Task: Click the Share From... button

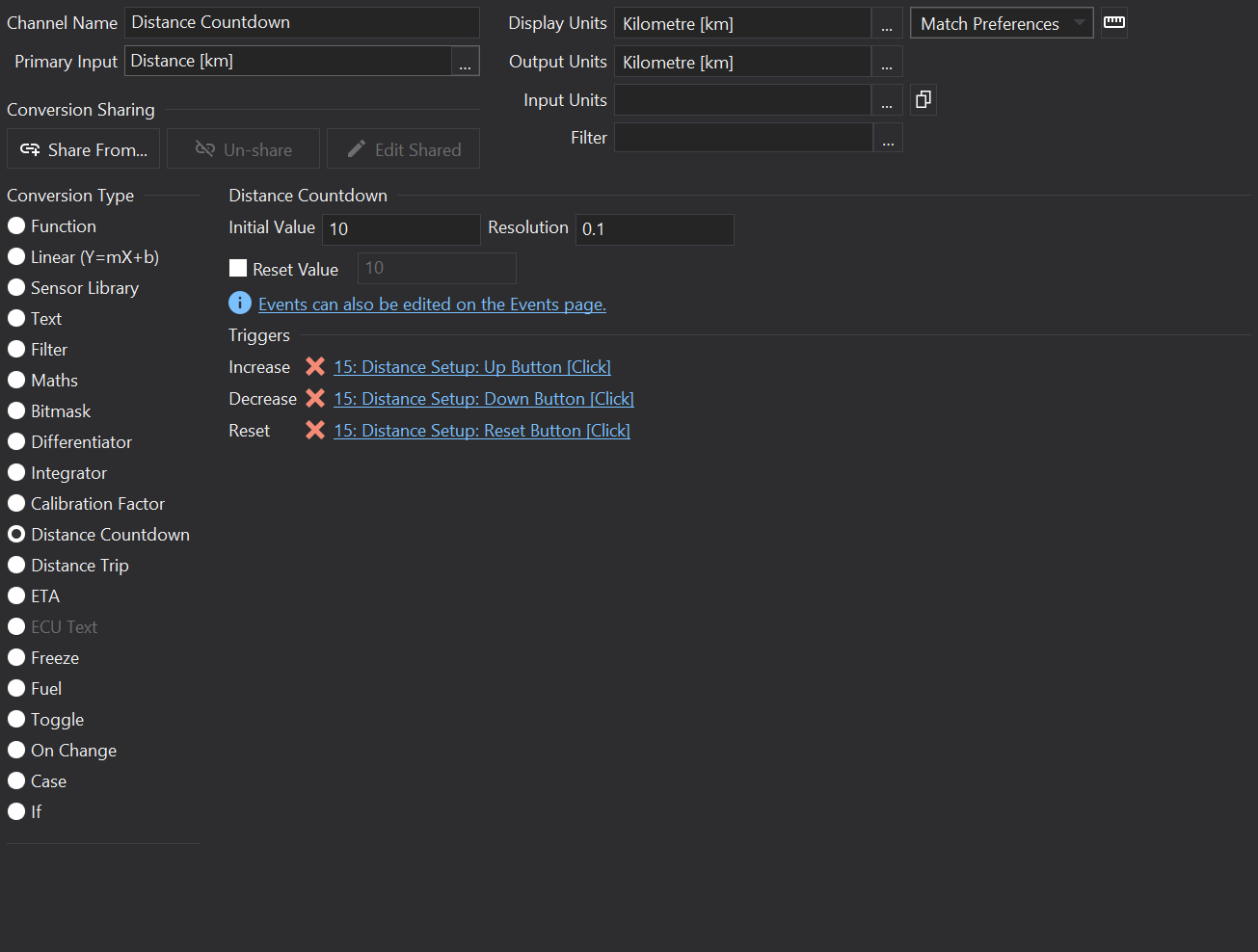Action: pyautogui.click(x=84, y=149)
